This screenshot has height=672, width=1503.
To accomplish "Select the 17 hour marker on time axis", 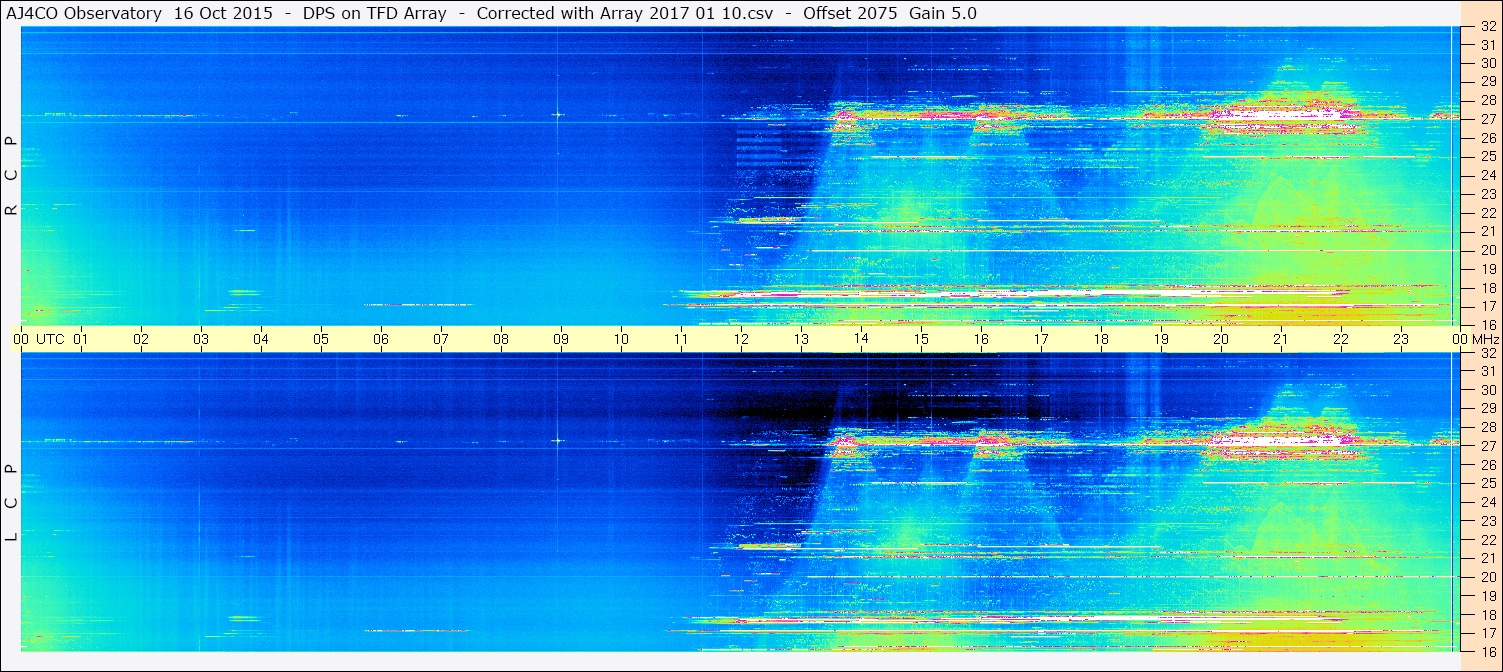I will [1041, 339].
